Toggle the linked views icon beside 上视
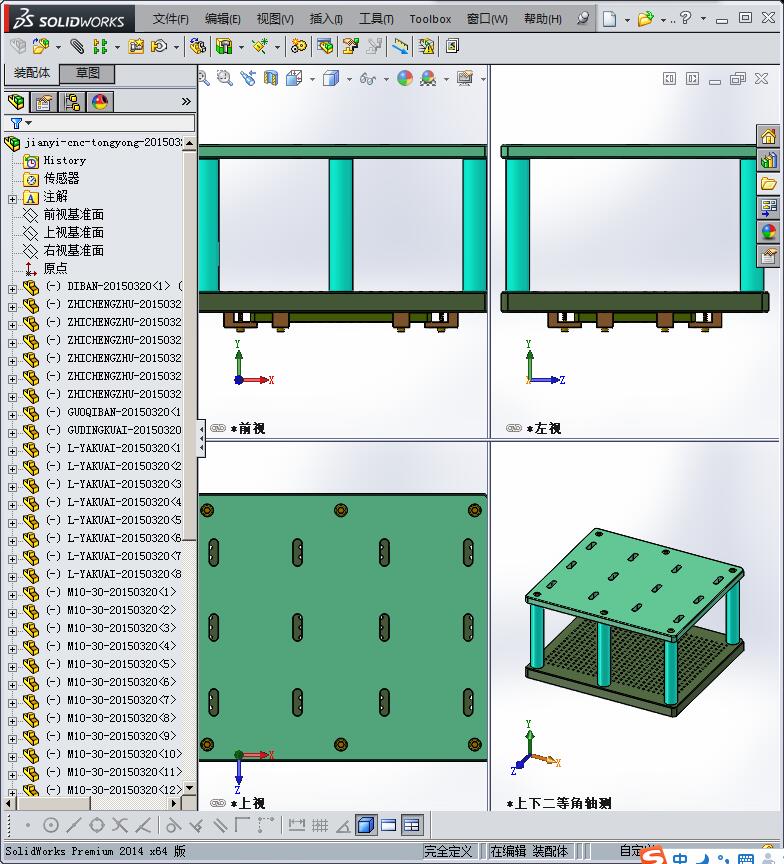Image resolution: width=784 pixels, height=864 pixels. tap(218, 803)
